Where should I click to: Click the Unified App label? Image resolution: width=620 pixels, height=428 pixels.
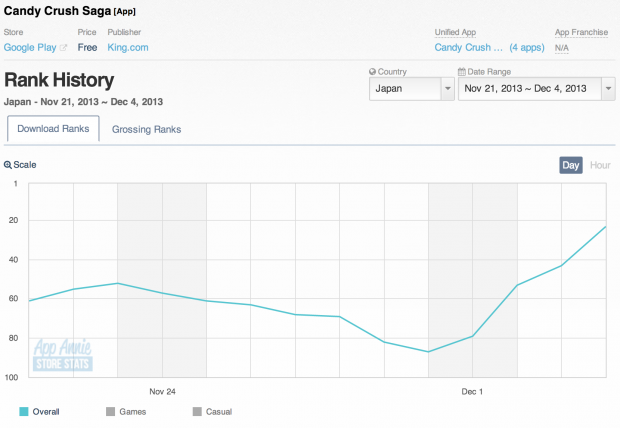tap(455, 32)
